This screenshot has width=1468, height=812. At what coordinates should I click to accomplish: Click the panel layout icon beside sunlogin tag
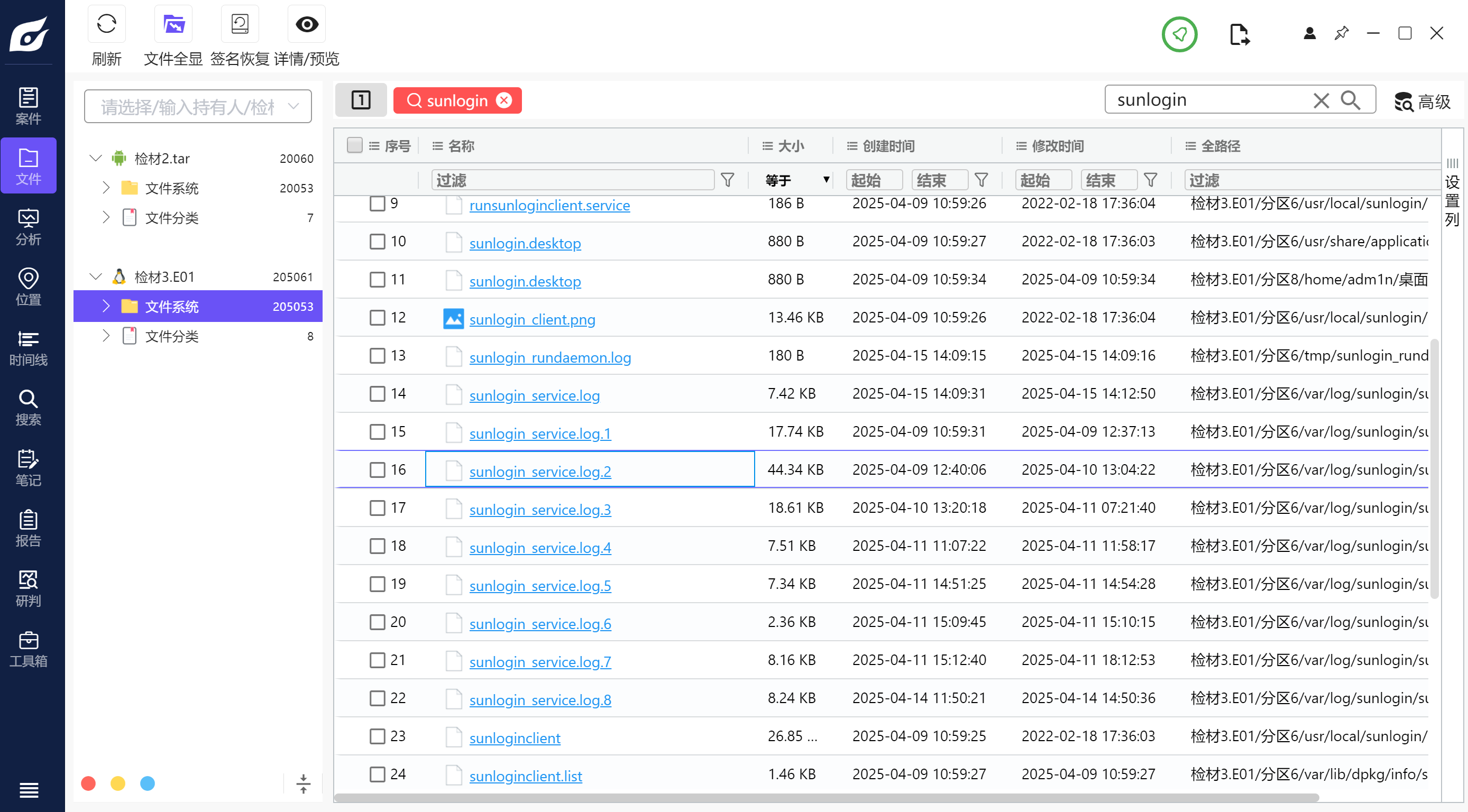point(361,100)
